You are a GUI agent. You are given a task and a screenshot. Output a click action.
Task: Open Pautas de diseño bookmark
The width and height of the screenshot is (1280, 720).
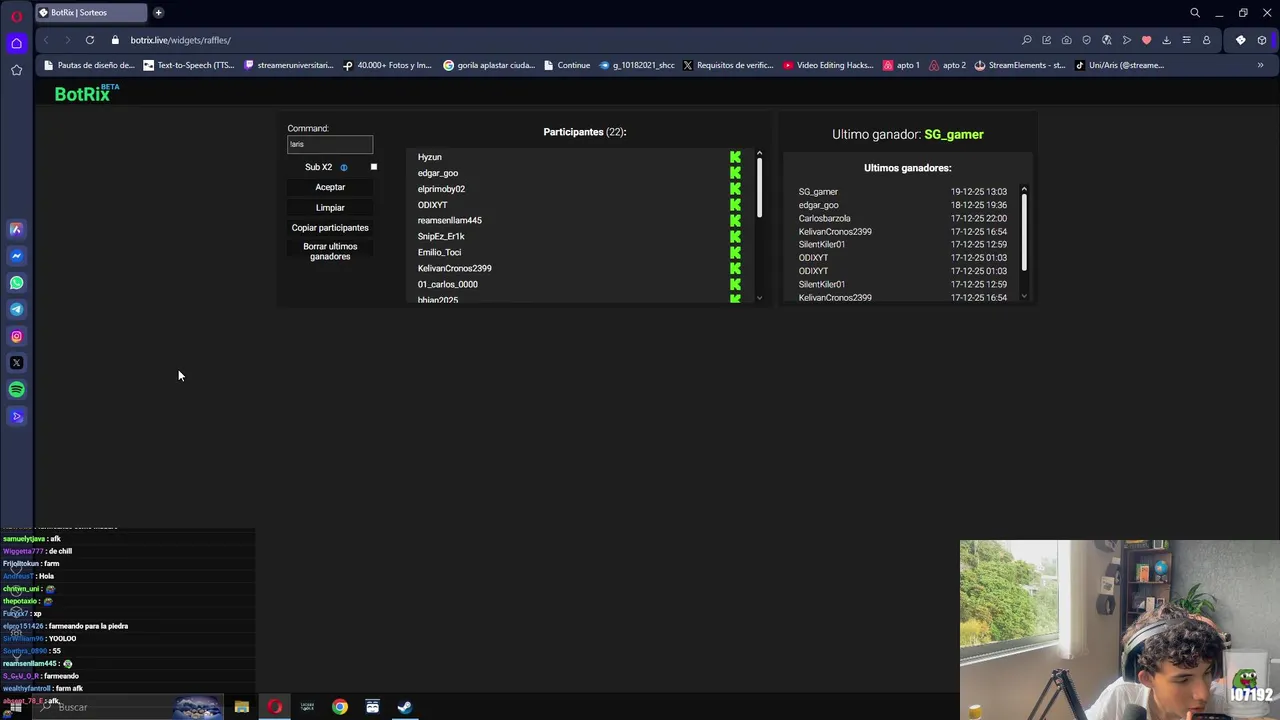coord(89,65)
